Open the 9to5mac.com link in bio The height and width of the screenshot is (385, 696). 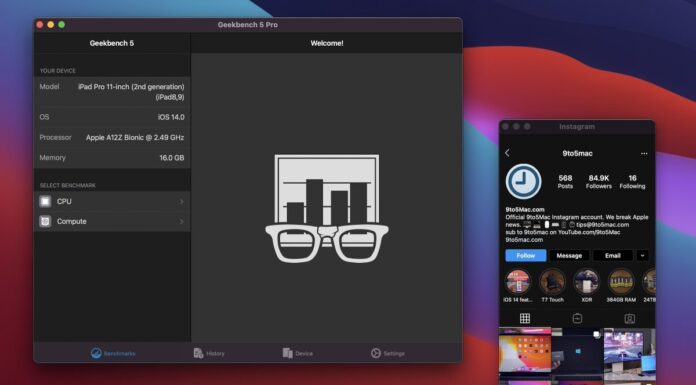click(524, 240)
